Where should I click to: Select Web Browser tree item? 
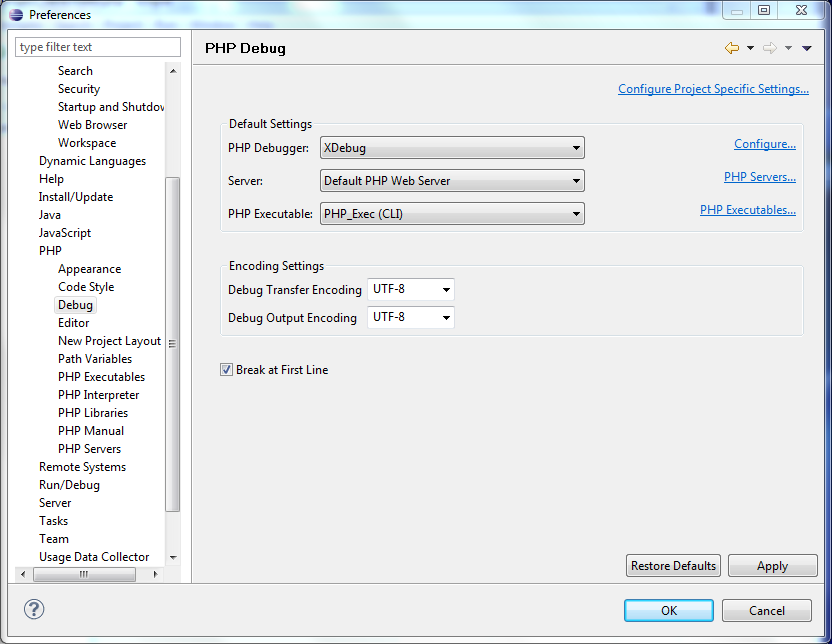93,125
